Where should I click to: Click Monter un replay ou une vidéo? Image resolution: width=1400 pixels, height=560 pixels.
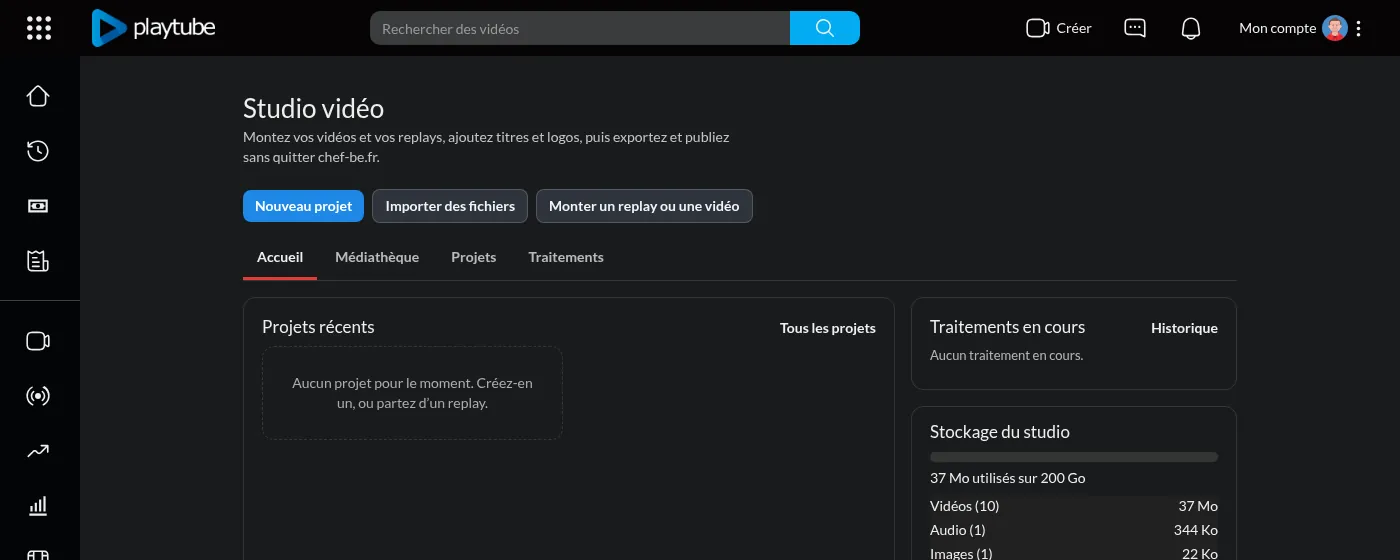pyautogui.click(x=644, y=206)
